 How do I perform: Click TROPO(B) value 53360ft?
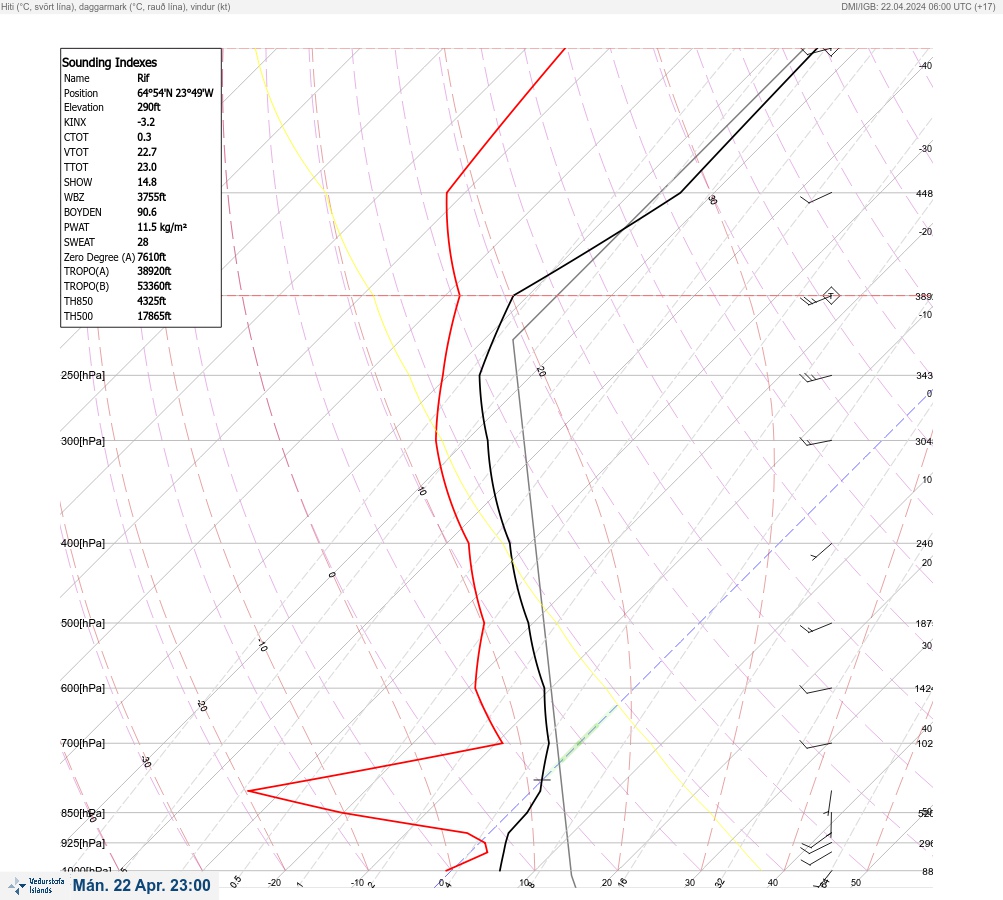tap(154, 286)
